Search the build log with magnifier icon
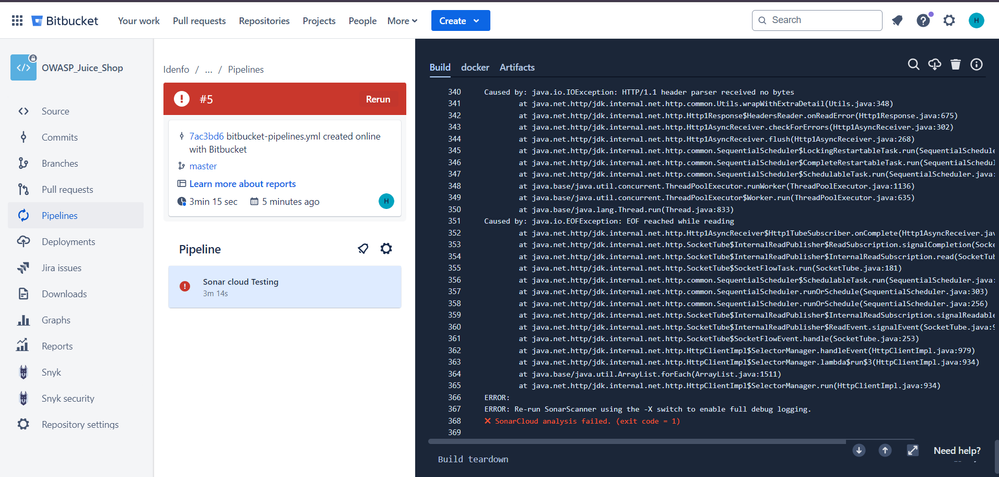Image resolution: width=999 pixels, height=477 pixels. pos(914,64)
